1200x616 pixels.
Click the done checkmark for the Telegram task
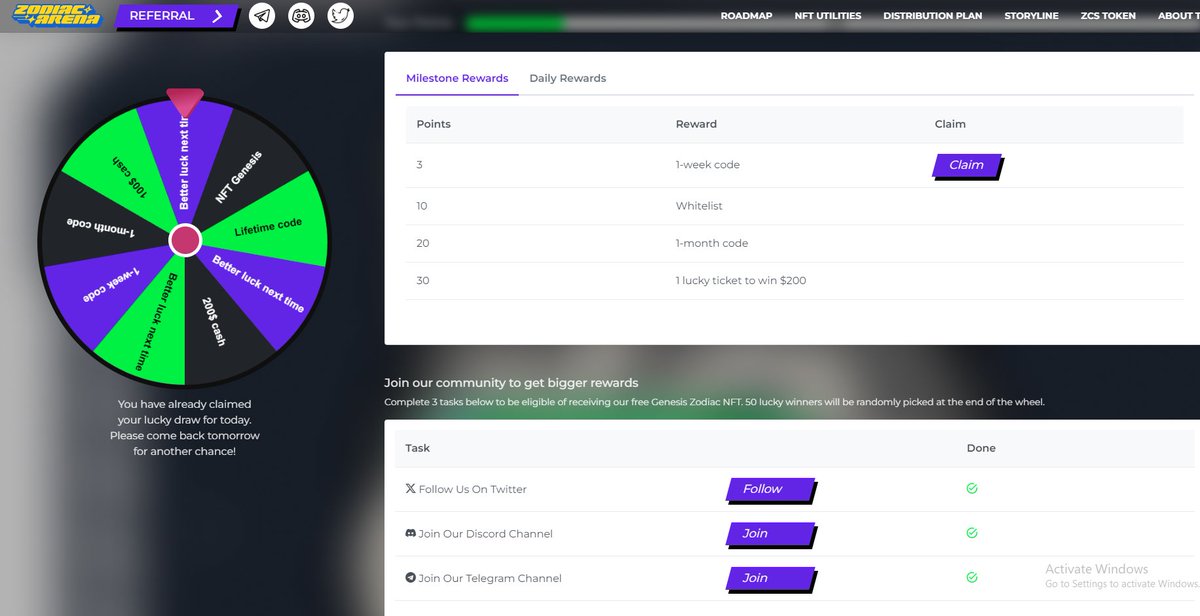coord(970,577)
